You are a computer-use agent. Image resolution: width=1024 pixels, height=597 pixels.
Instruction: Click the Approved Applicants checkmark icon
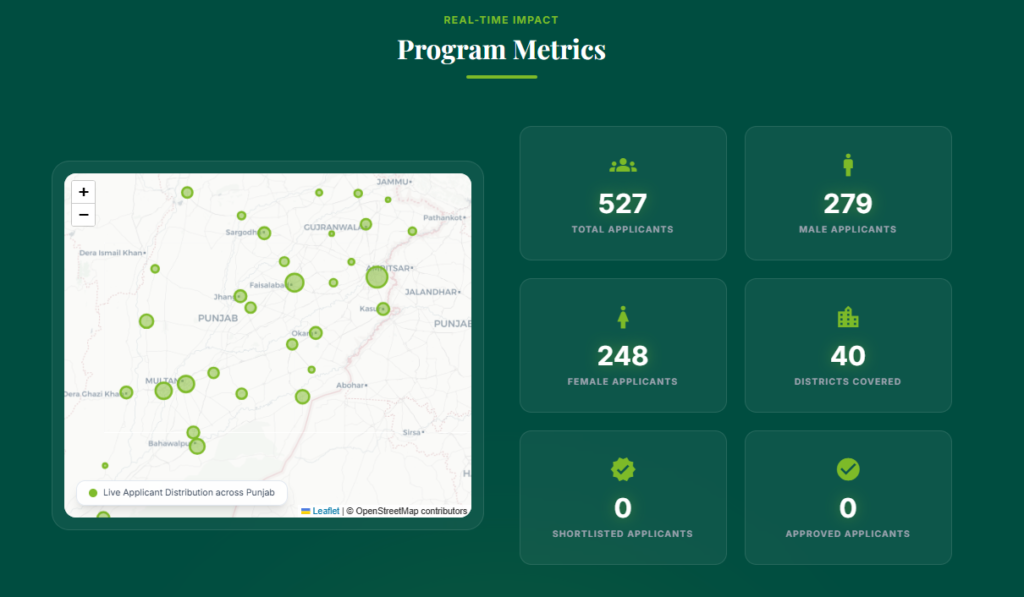[848, 469]
